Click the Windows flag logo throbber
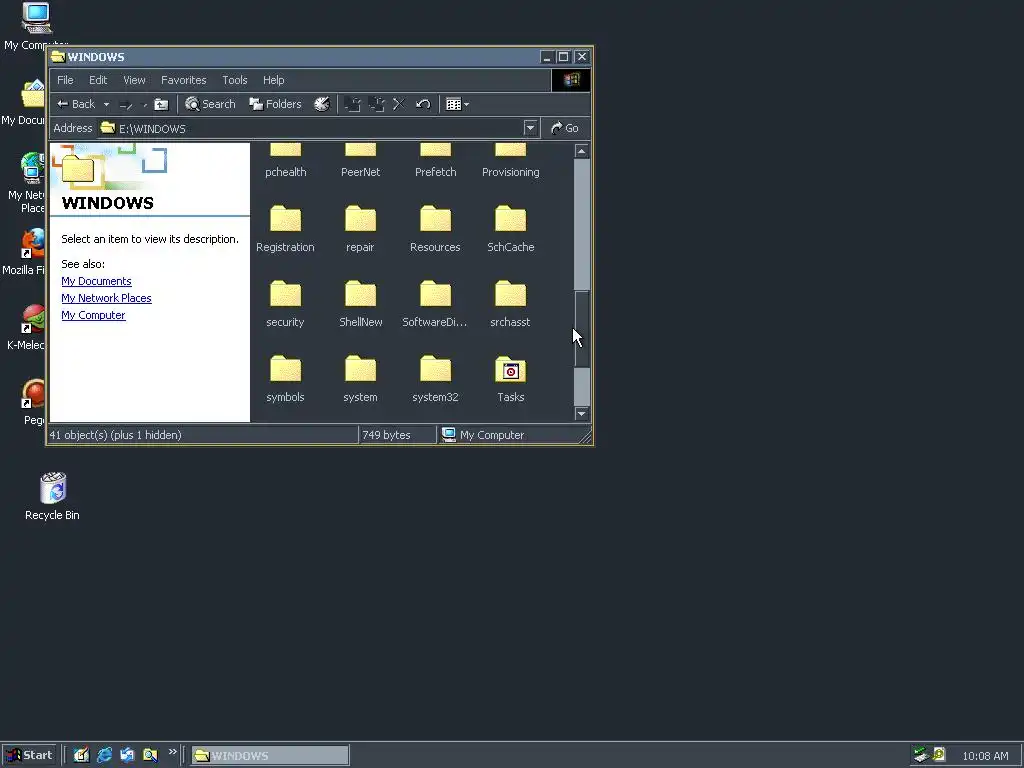1024x768 pixels. (x=571, y=80)
